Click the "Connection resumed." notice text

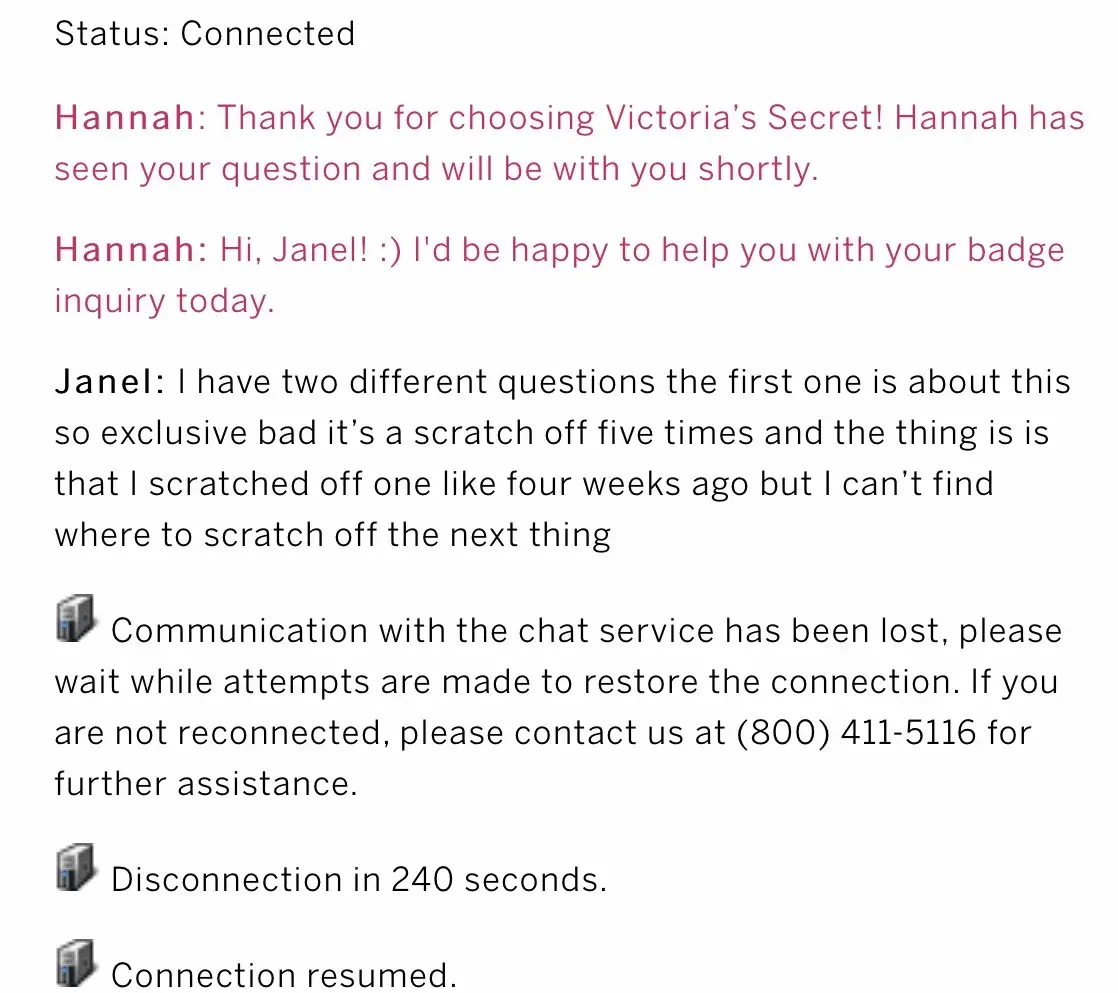tap(284, 975)
